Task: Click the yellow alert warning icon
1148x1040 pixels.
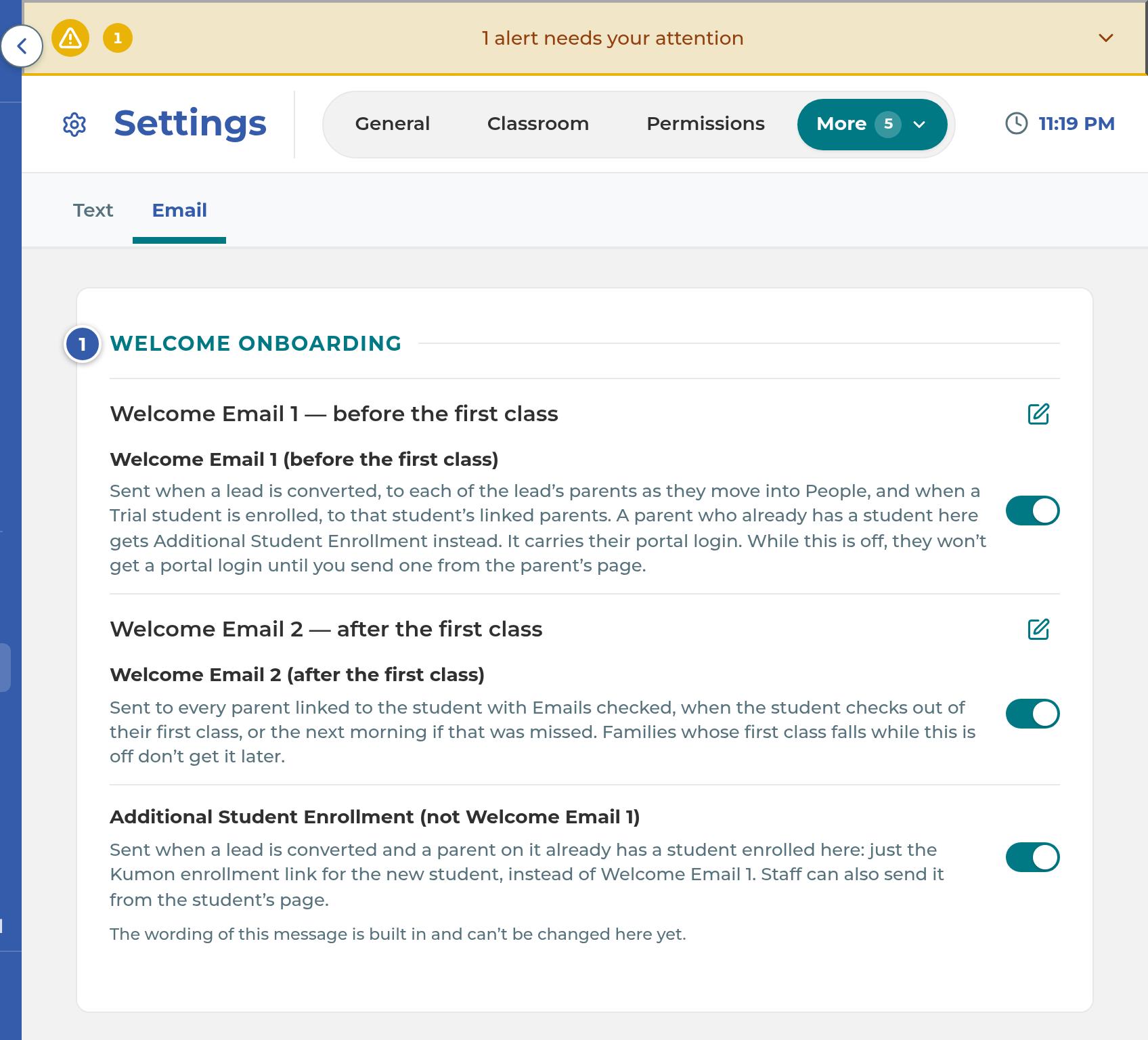Action: tap(70, 38)
